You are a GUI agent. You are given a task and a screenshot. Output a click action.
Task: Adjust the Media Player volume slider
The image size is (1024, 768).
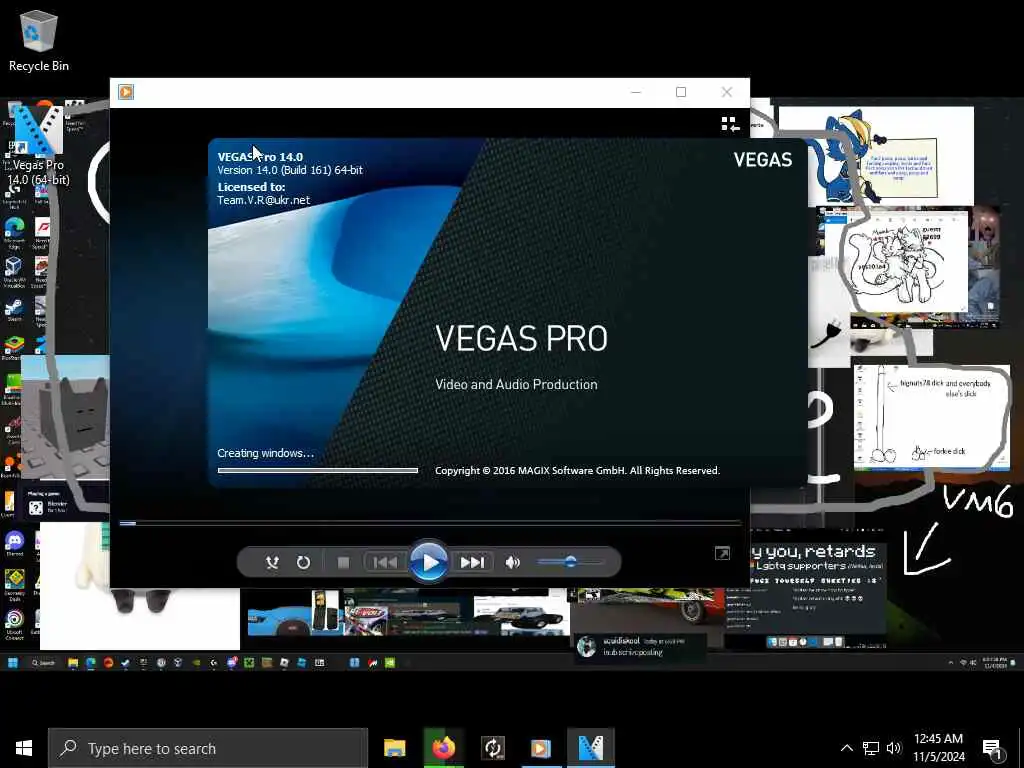coord(570,562)
